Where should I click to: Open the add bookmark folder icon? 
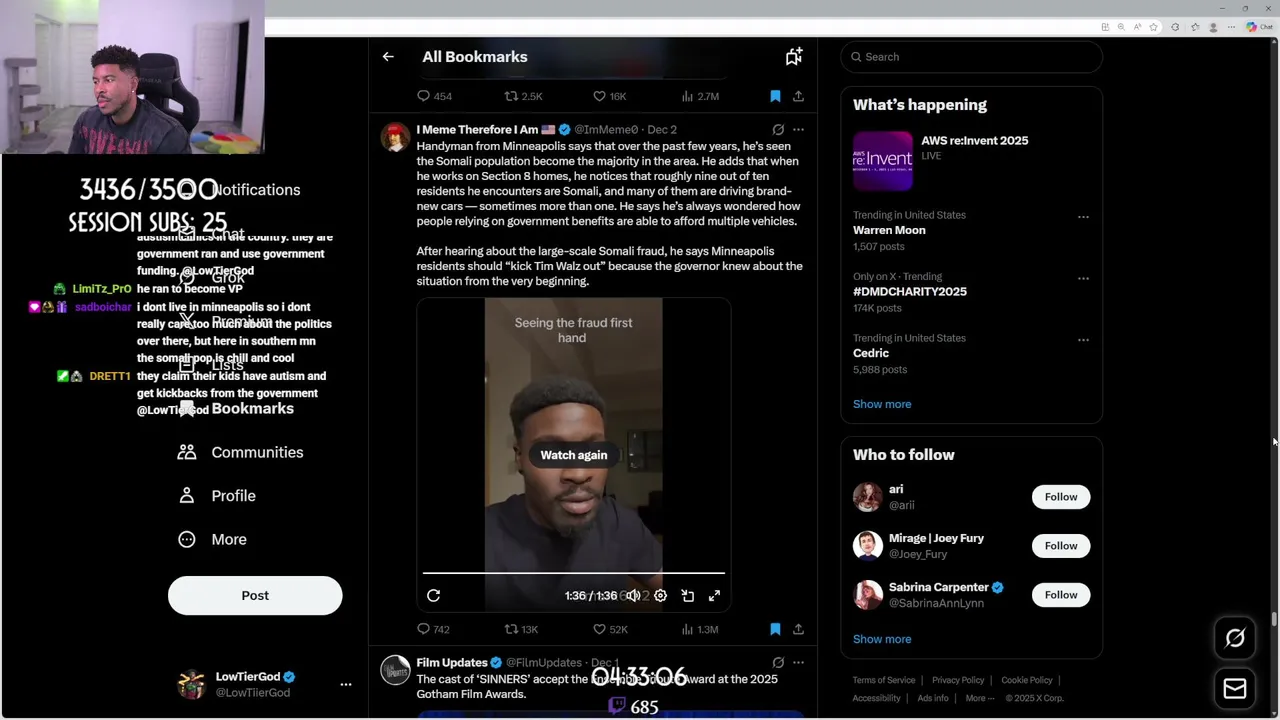pos(794,57)
